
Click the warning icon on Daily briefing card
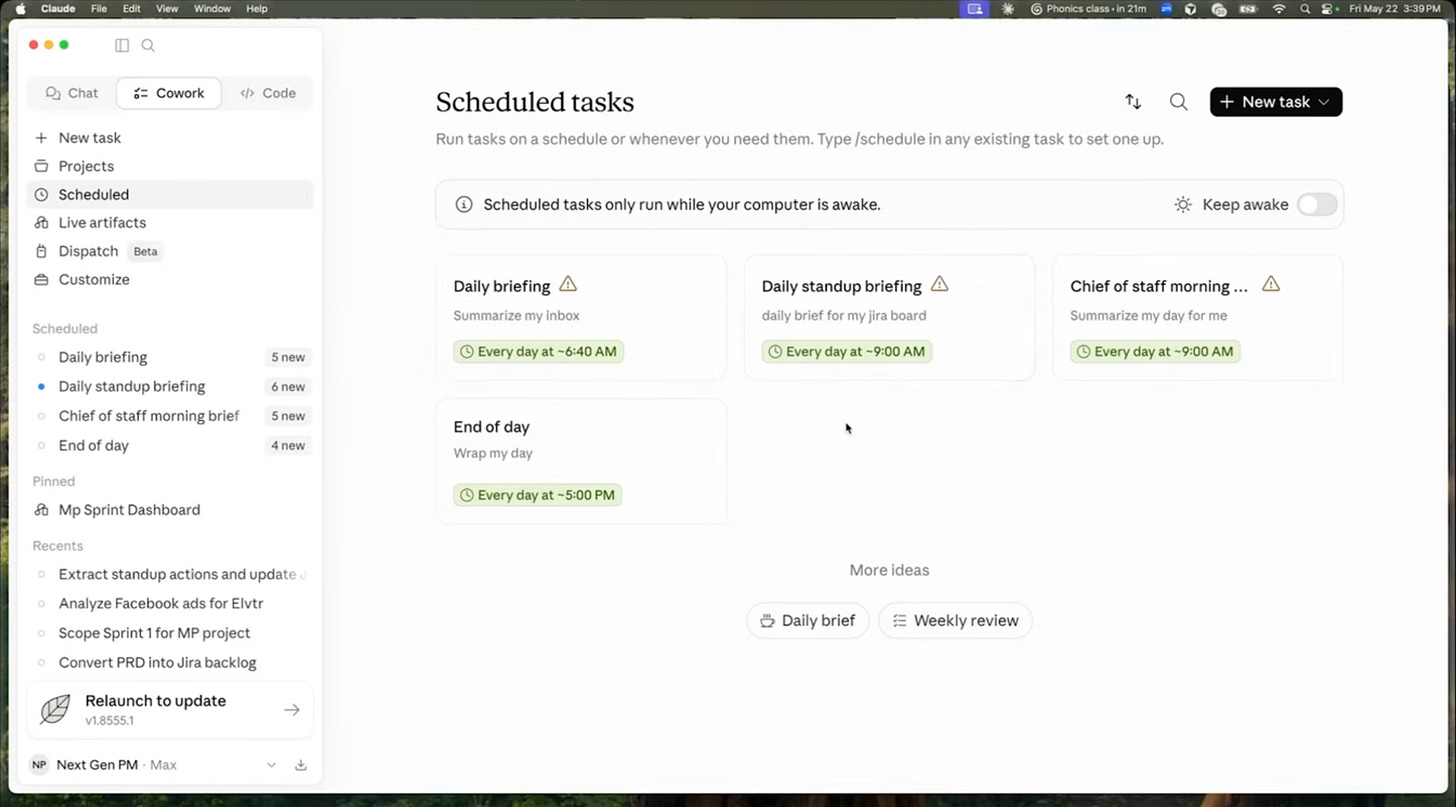568,284
